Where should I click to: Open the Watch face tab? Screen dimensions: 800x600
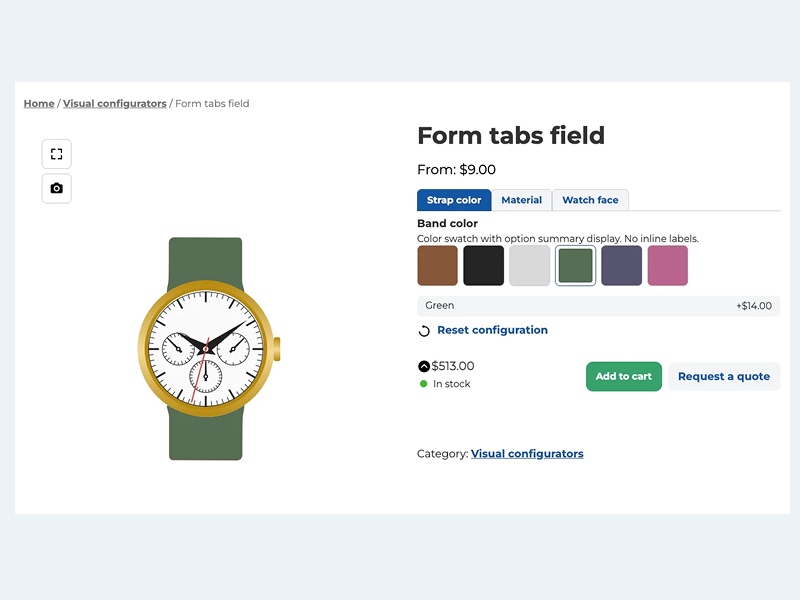pos(590,200)
